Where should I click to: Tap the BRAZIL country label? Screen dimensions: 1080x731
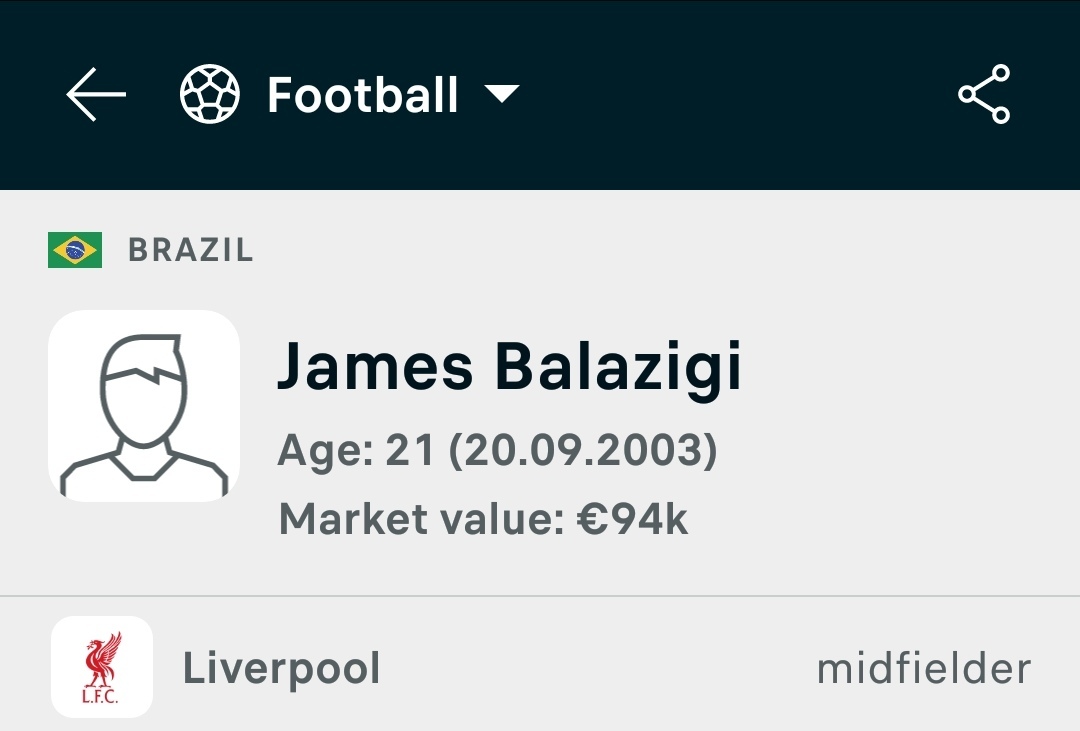click(191, 249)
